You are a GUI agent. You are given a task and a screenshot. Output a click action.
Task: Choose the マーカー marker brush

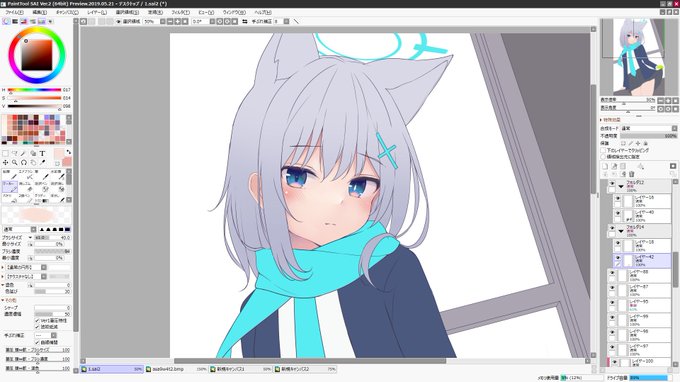(10, 186)
